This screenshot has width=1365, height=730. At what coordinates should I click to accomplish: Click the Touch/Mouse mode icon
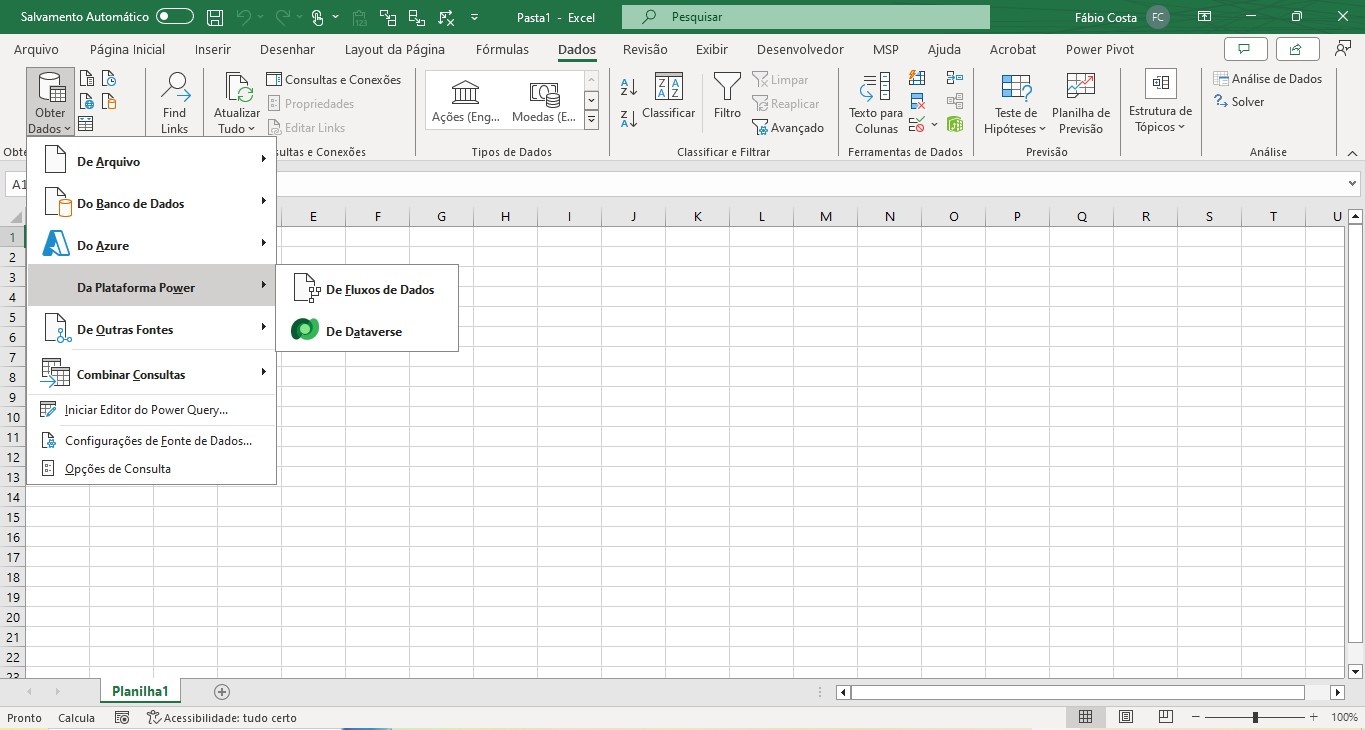pos(317,17)
